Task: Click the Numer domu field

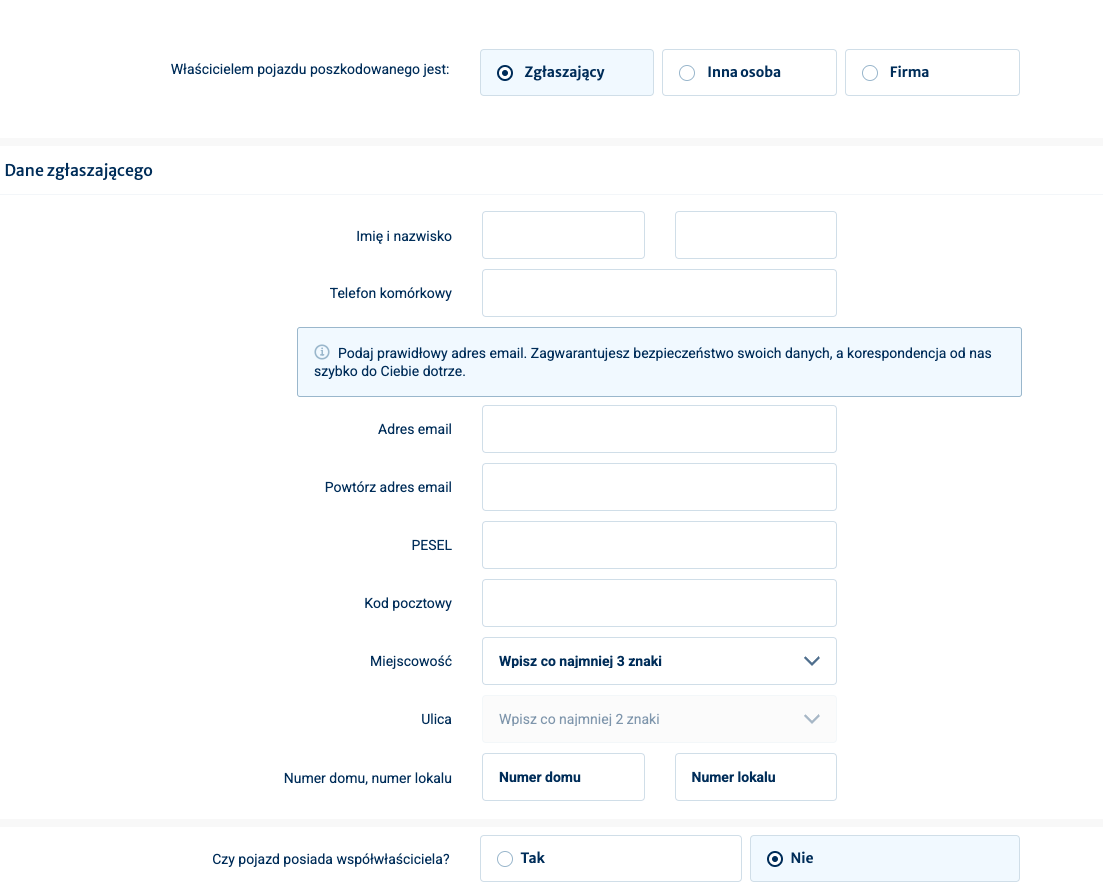Action: pos(563,777)
